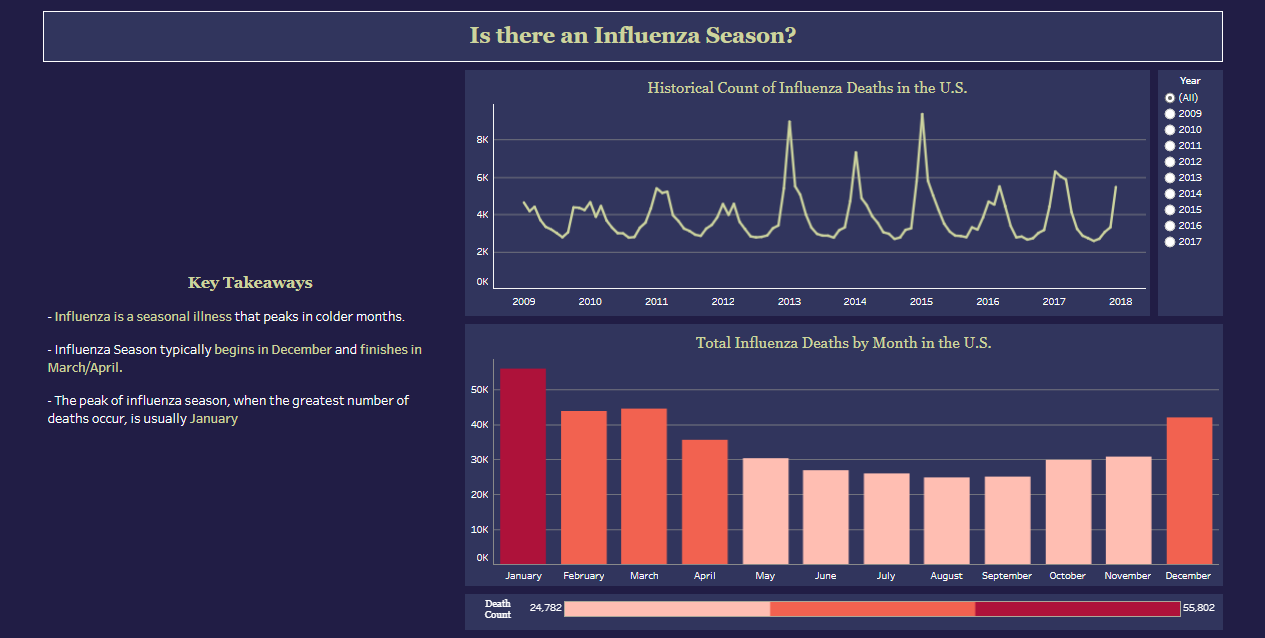Viewport: 1265px width, 638px height.
Task: Select year 2012 in the Year filter
Action: coord(1170,161)
